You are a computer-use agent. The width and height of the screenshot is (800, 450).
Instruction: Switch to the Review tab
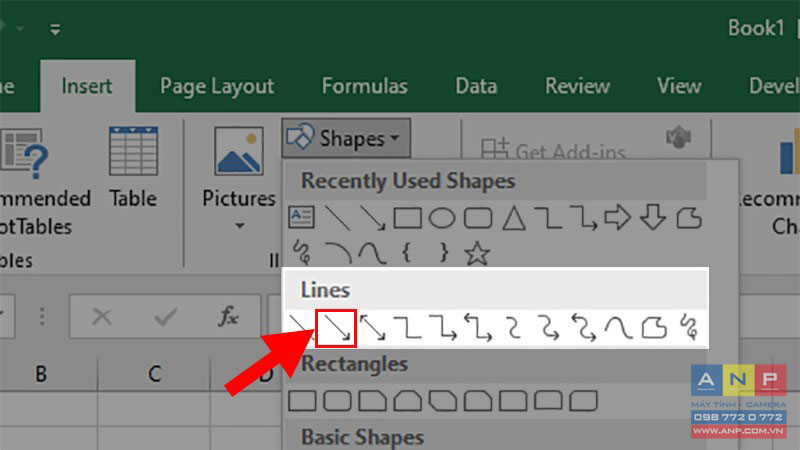(x=578, y=86)
